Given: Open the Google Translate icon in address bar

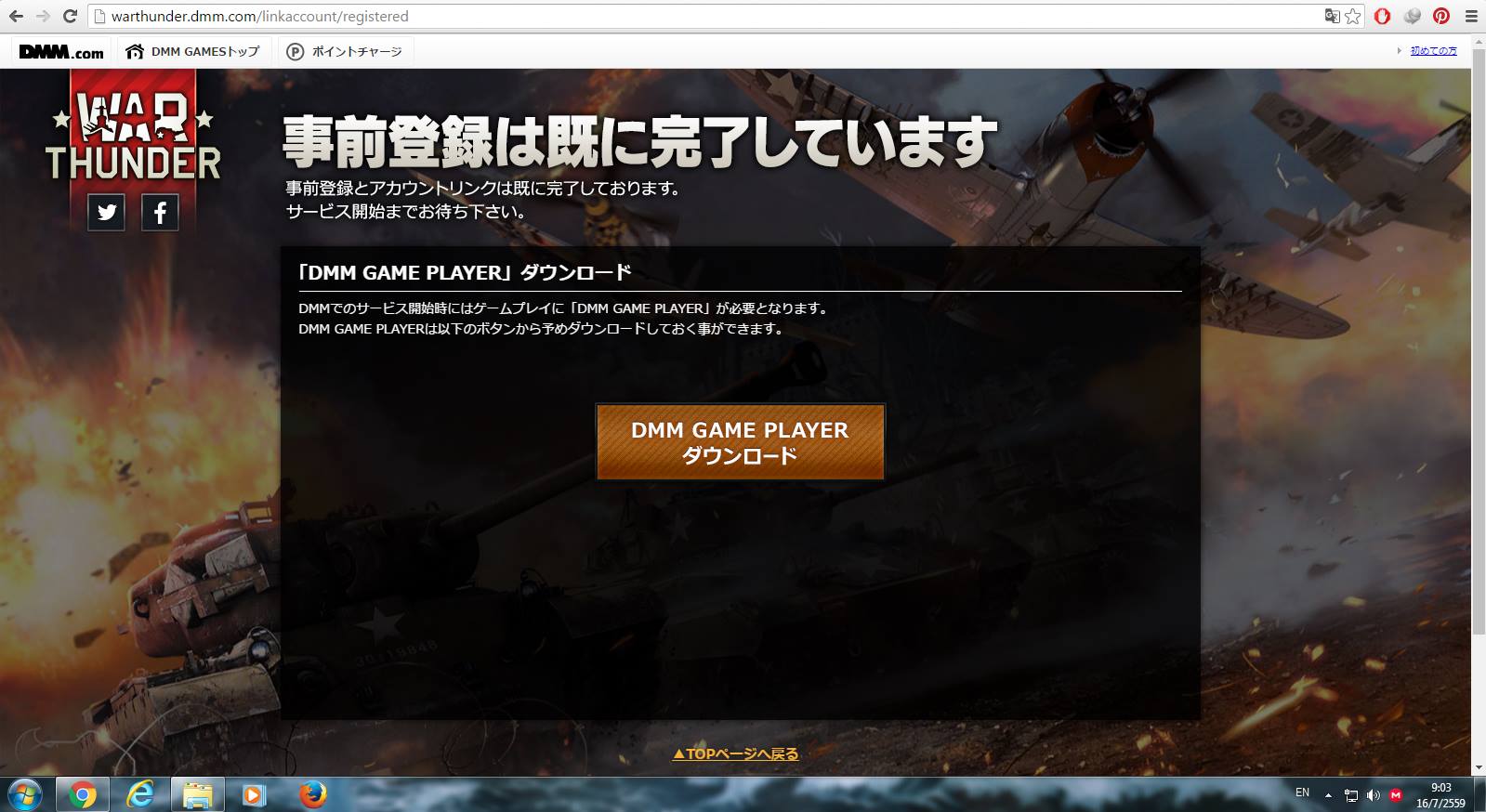Looking at the screenshot, I should [x=1333, y=16].
